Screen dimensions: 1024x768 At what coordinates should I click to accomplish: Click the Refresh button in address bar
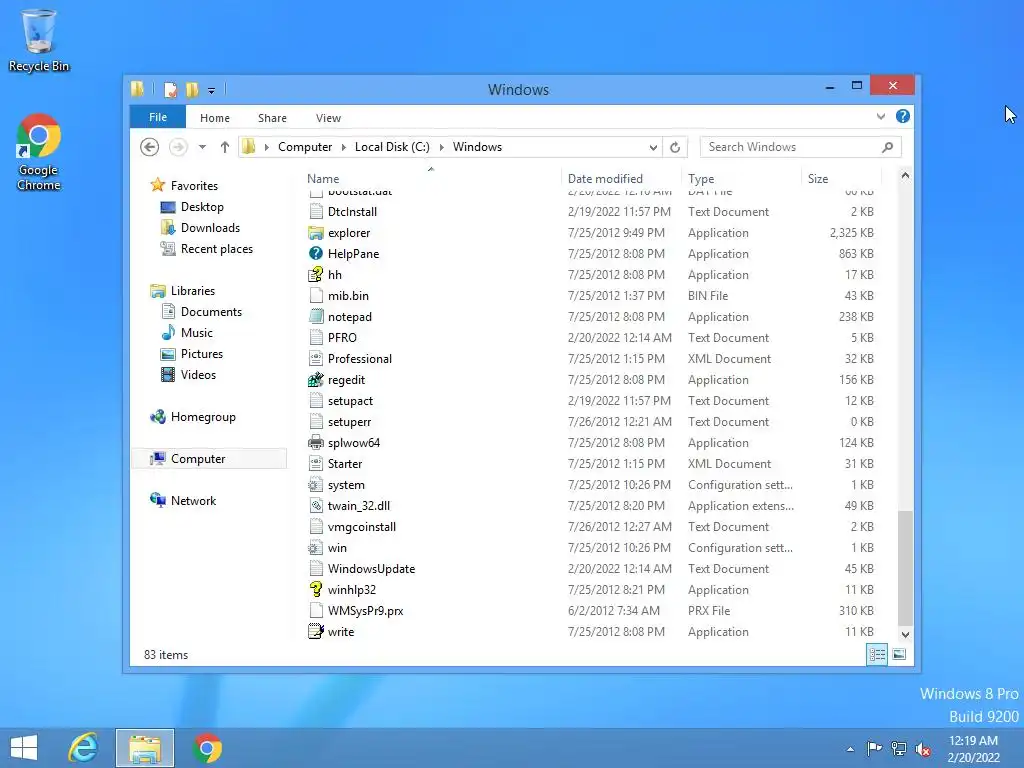[675, 147]
